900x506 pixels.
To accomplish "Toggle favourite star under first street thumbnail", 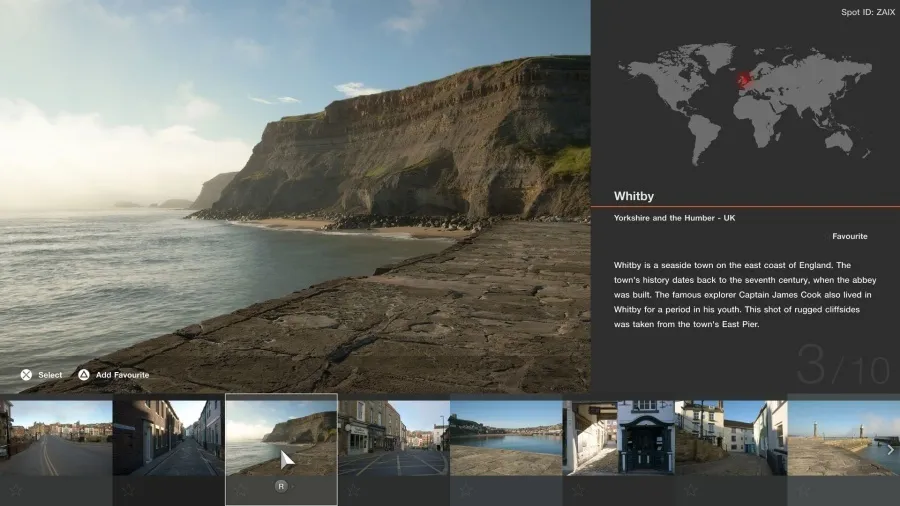I will point(16,490).
